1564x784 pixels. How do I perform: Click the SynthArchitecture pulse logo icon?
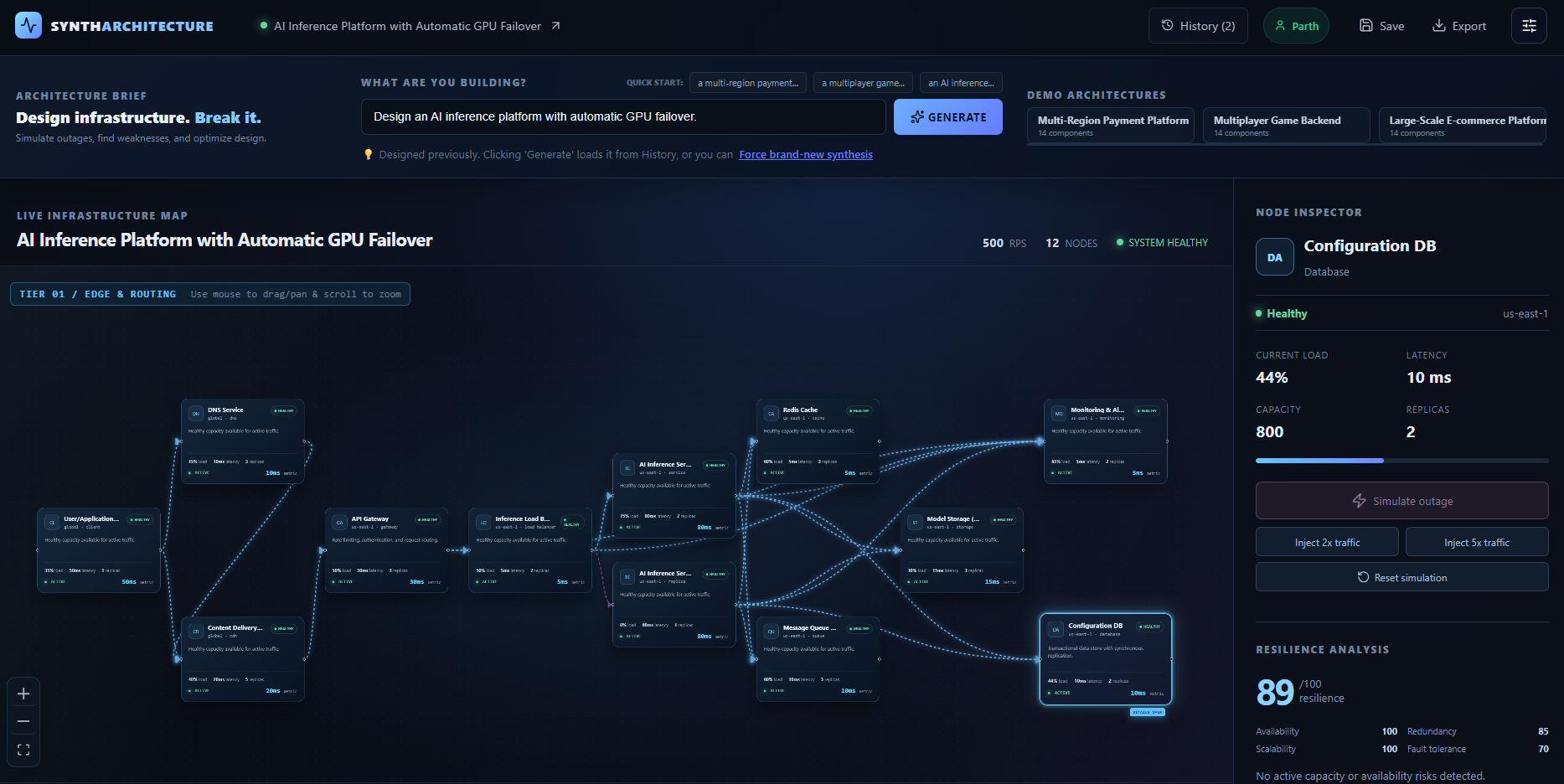click(x=28, y=25)
